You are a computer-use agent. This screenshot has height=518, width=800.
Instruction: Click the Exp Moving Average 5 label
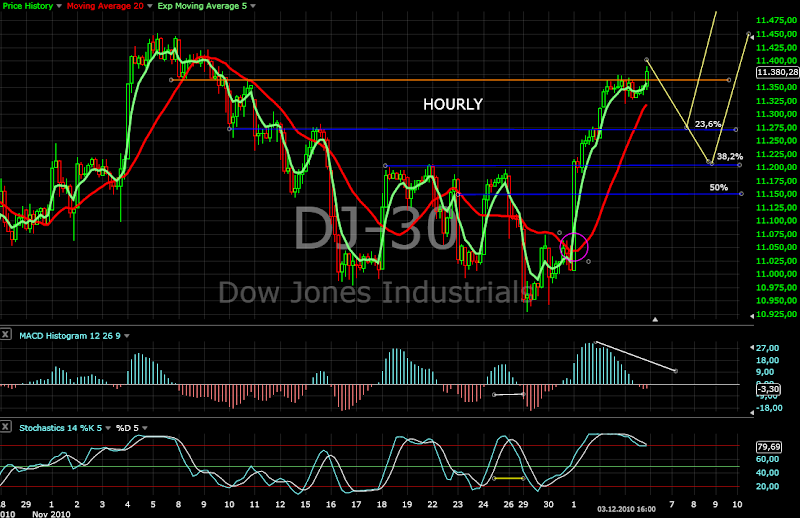pyautogui.click(x=202, y=6)
